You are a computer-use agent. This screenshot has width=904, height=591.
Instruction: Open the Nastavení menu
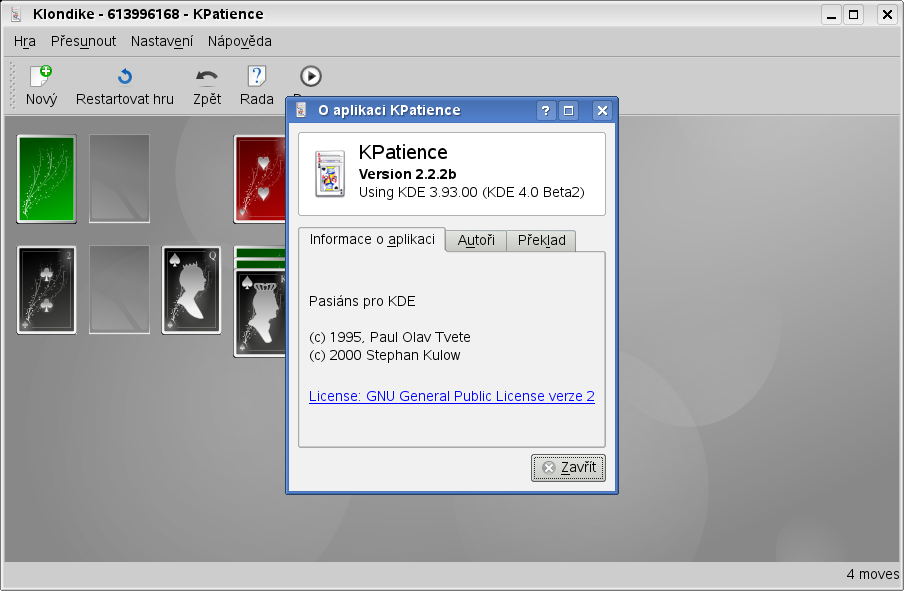click(162, 42)
